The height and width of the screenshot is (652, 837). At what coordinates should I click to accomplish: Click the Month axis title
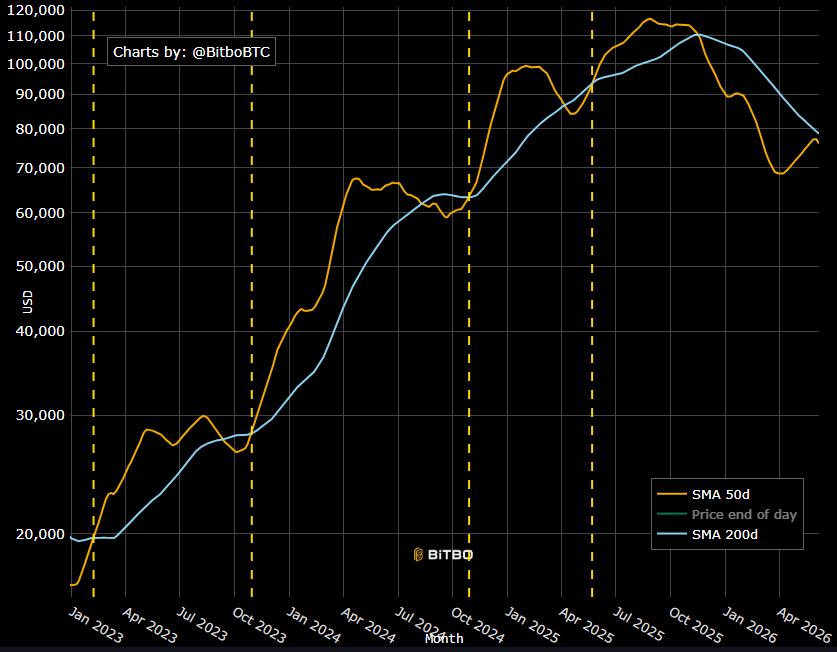coord(444,638)
